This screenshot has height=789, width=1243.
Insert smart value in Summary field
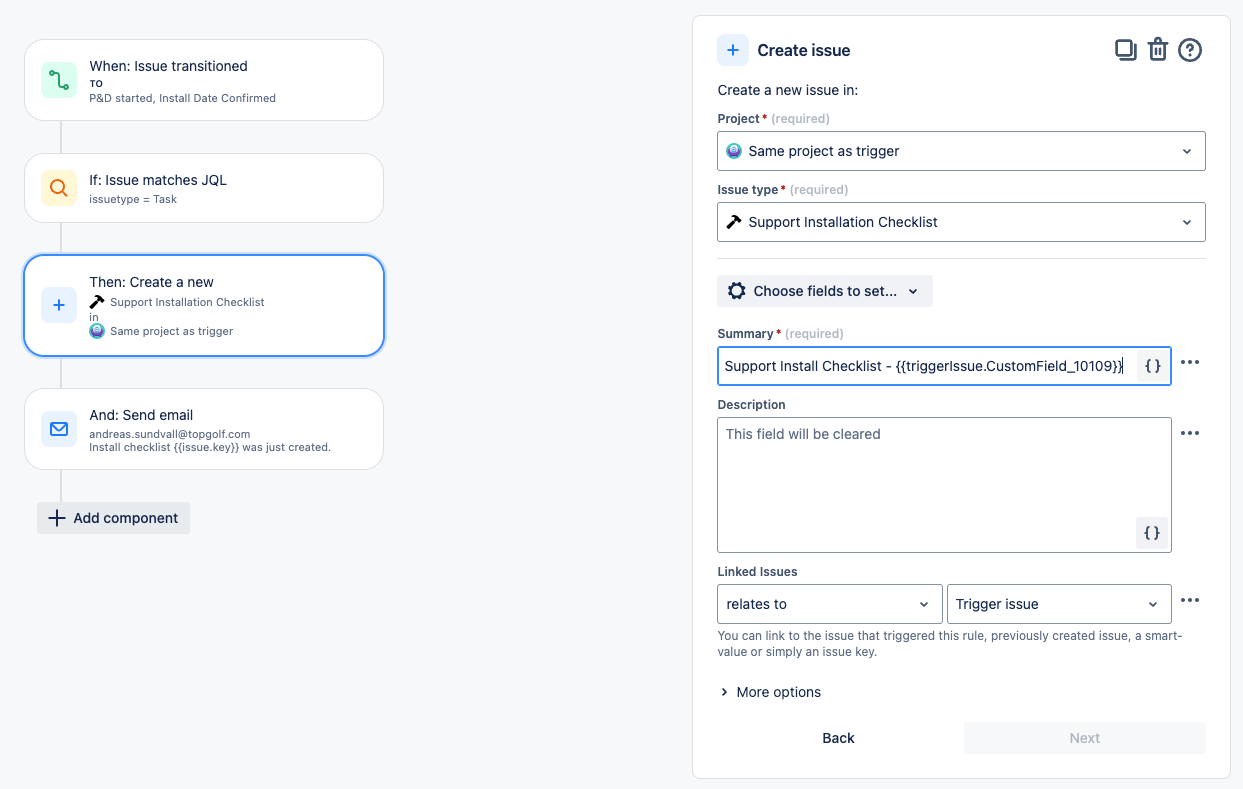(1152, 366)
